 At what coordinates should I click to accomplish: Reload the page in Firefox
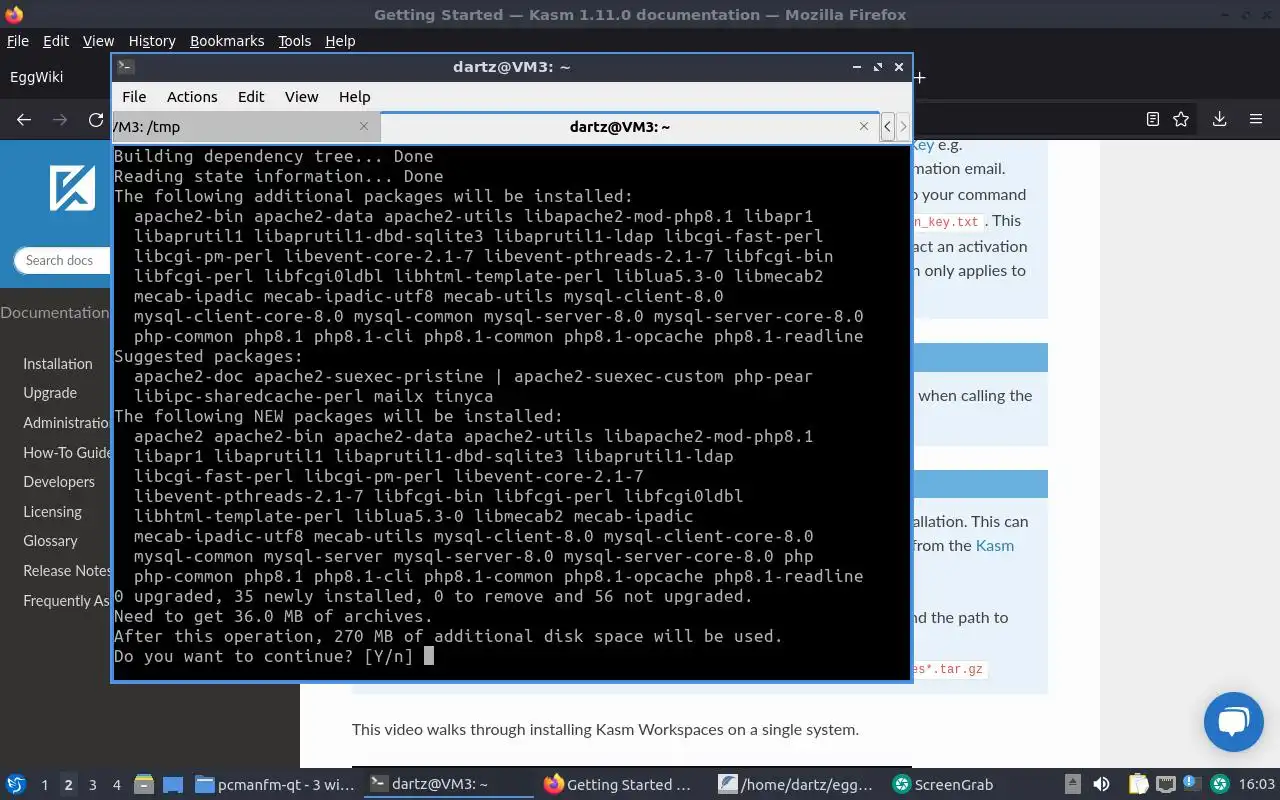click(96, 119)
